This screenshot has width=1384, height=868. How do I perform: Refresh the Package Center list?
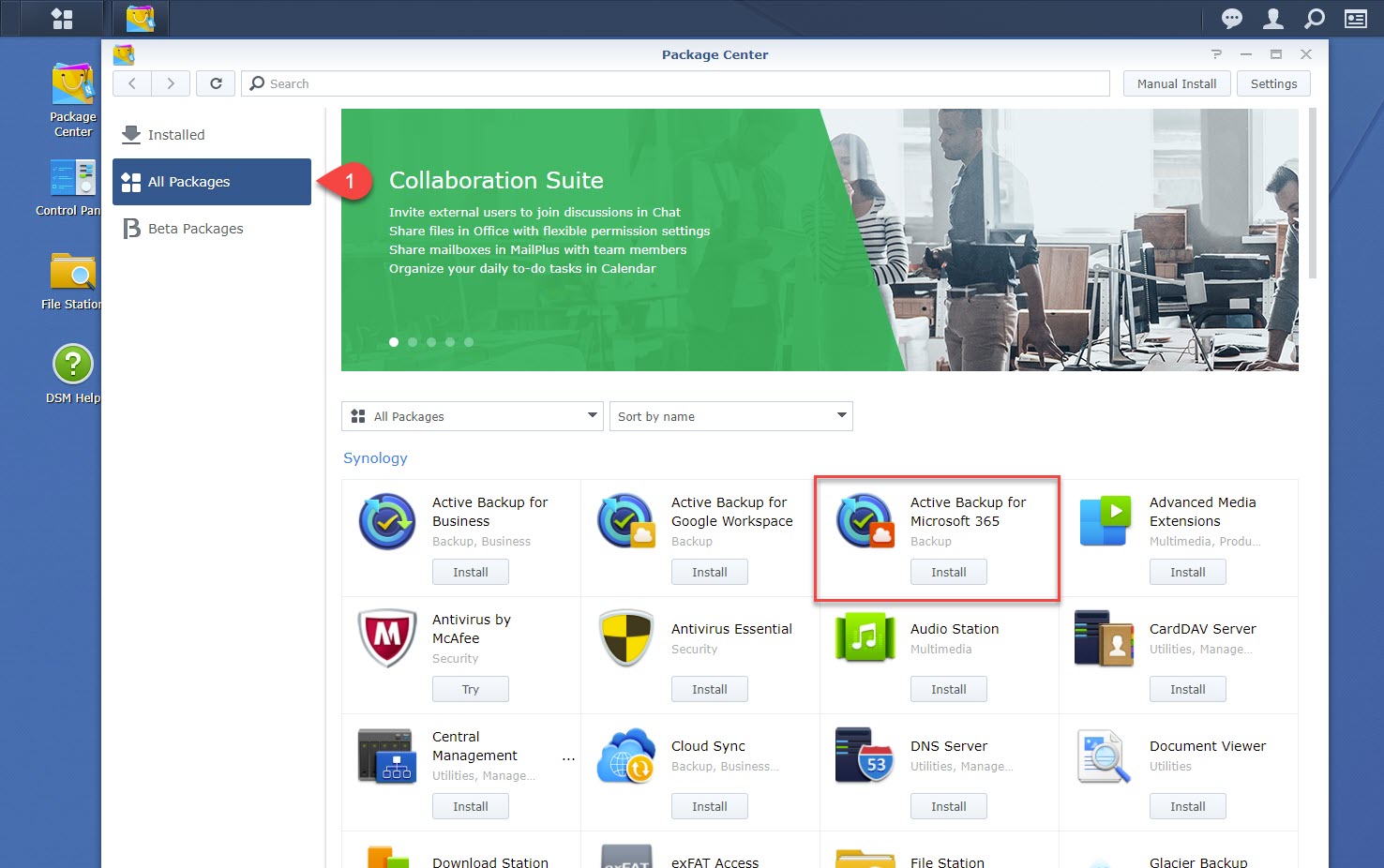[216, 83]
